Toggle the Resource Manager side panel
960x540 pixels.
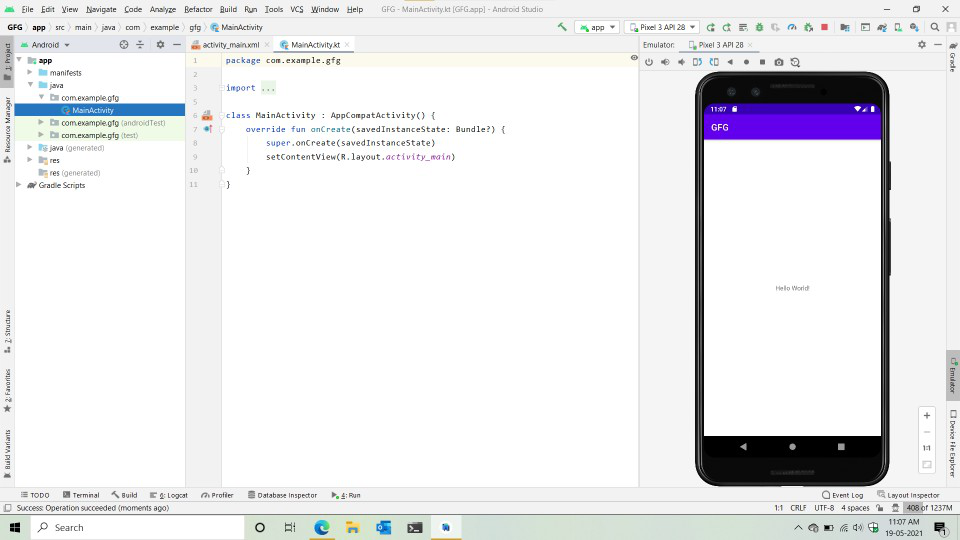7,123
